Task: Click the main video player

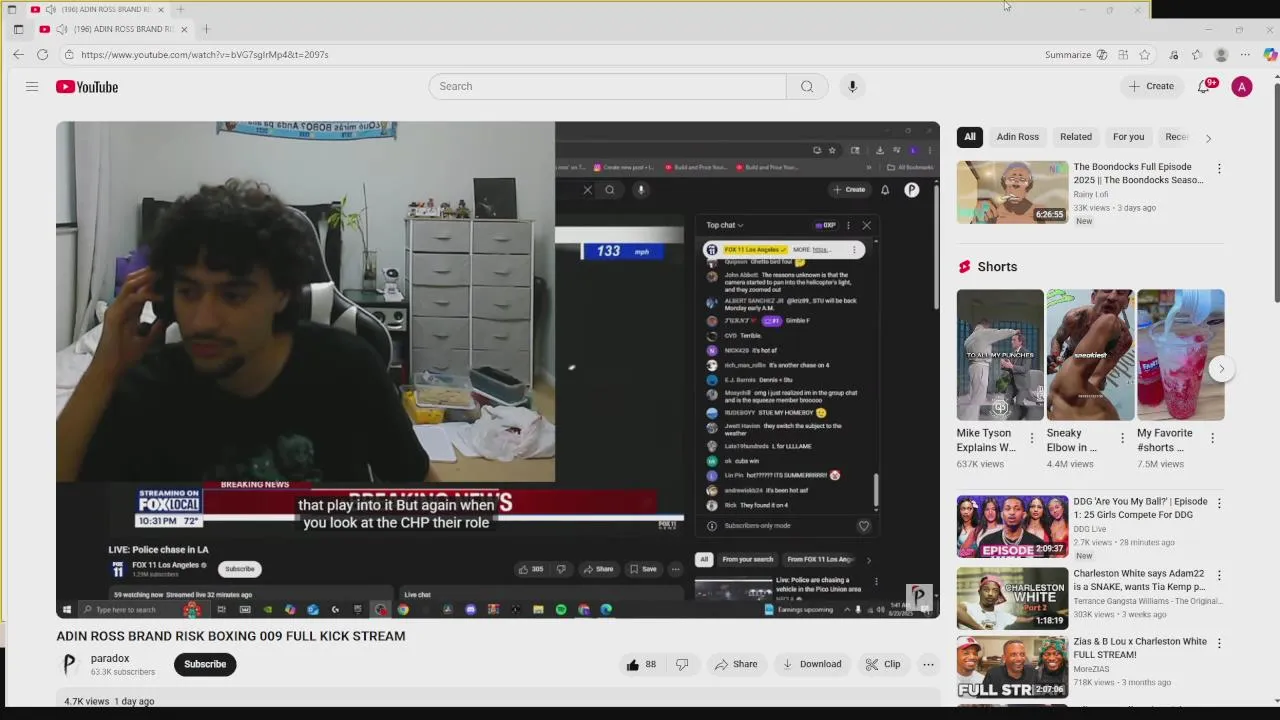Action: point(498,370)
